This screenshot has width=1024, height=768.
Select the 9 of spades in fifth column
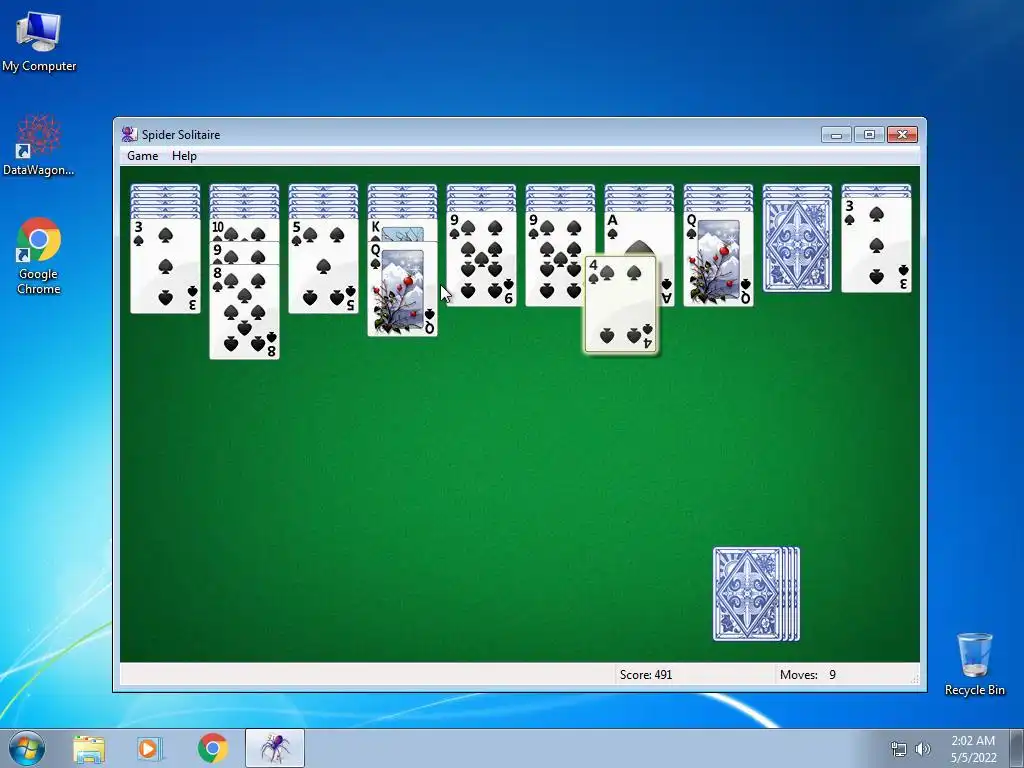[481, 259]
